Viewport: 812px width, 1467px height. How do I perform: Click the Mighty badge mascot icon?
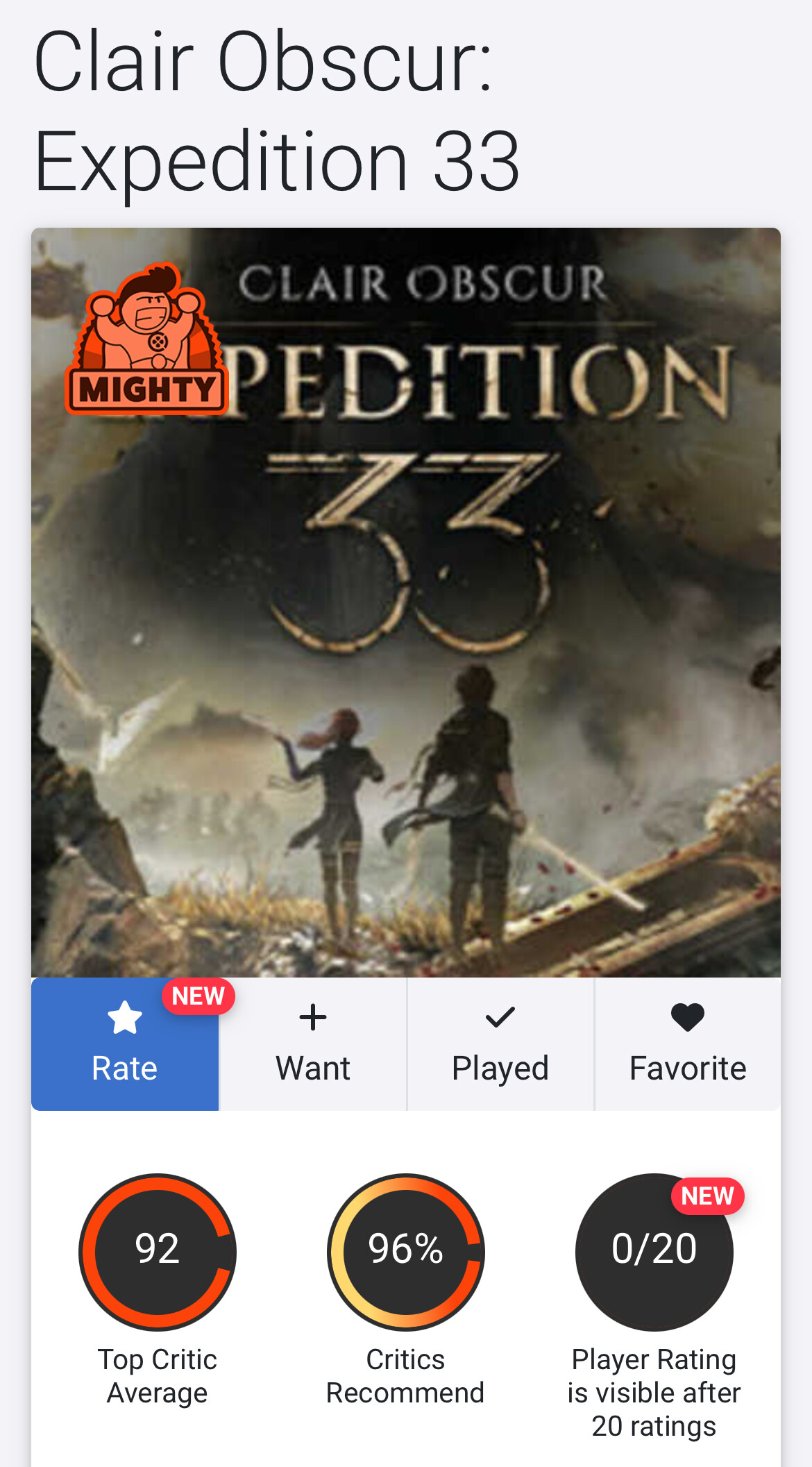point(147,338)
